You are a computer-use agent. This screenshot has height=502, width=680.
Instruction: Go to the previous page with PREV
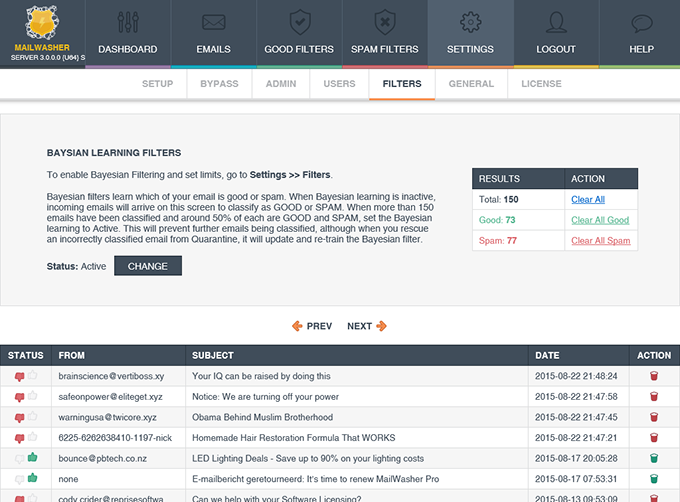[312, 326]
